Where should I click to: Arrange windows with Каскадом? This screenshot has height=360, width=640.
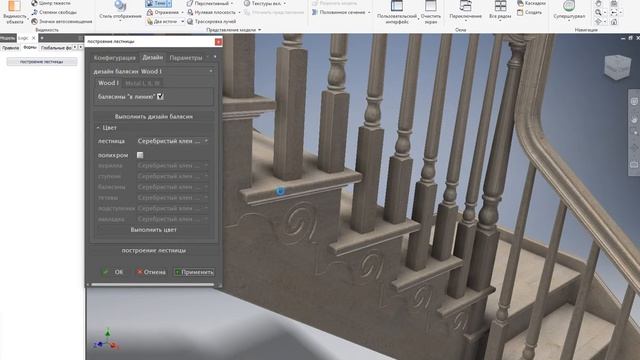[x=531, y=3]
